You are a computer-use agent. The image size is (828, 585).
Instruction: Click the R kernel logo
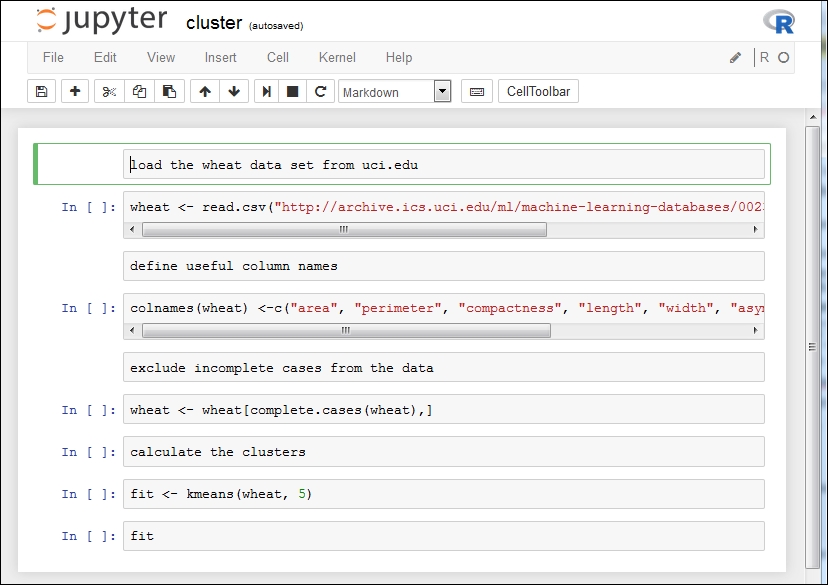pyautogui.click(x=779, y=22)
